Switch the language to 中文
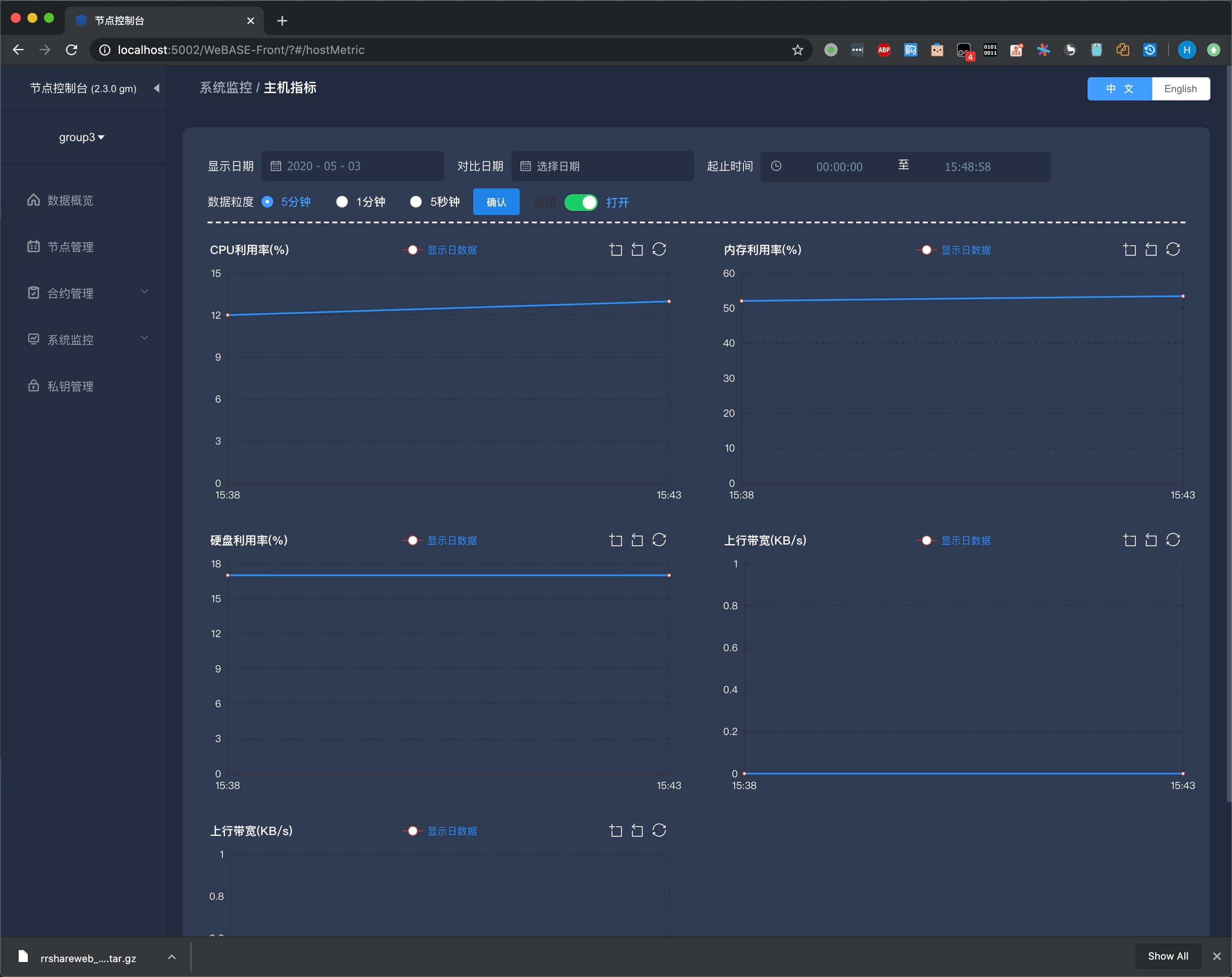The image size is (1232, 977). 1120,88
